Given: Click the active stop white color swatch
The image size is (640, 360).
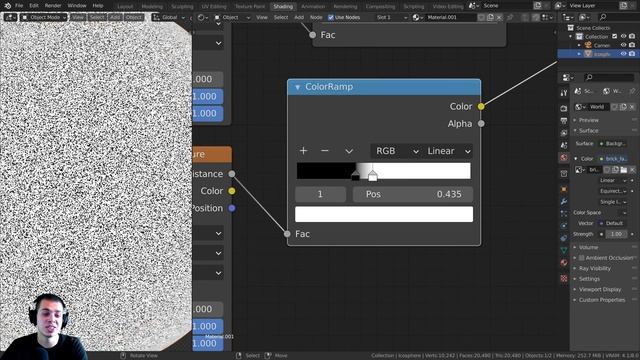Looking at the screenshot, I should 384,214.
